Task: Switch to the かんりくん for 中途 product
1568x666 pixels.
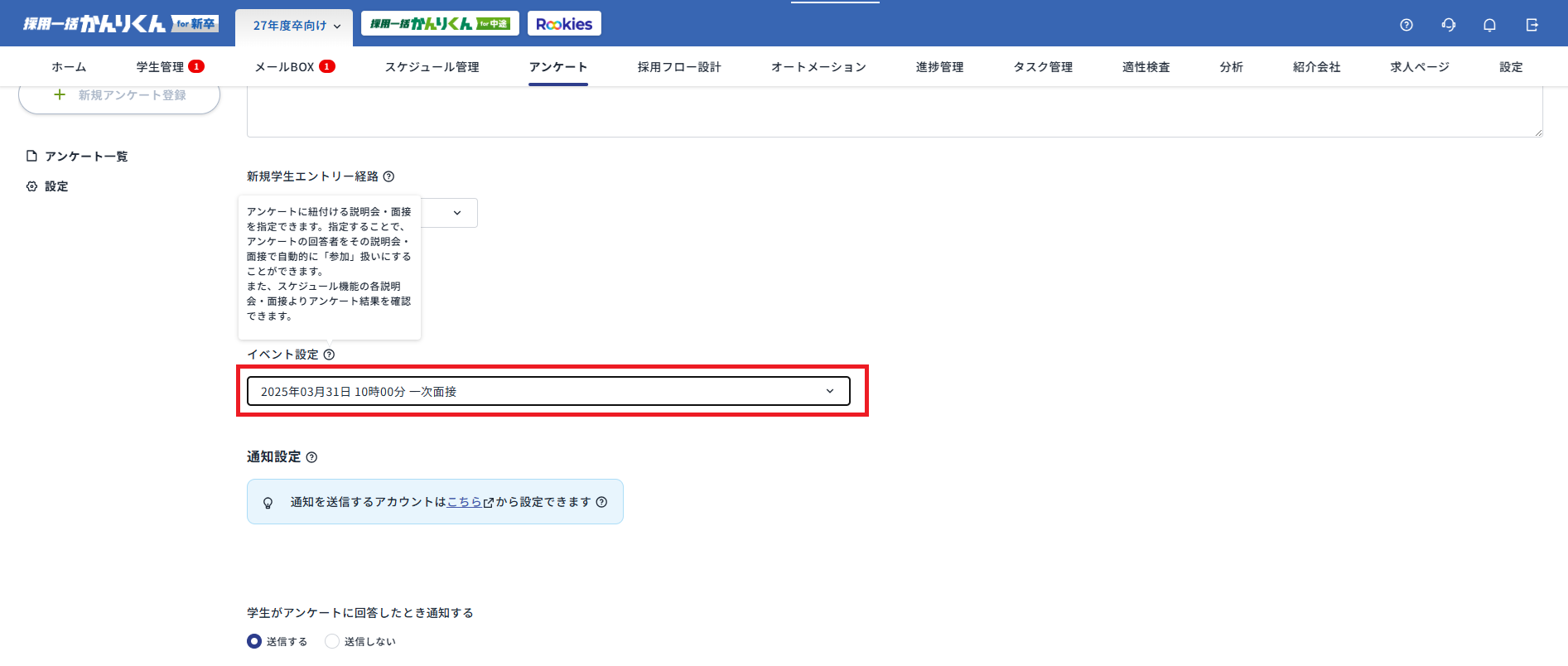Action: [x=440, y=24]
